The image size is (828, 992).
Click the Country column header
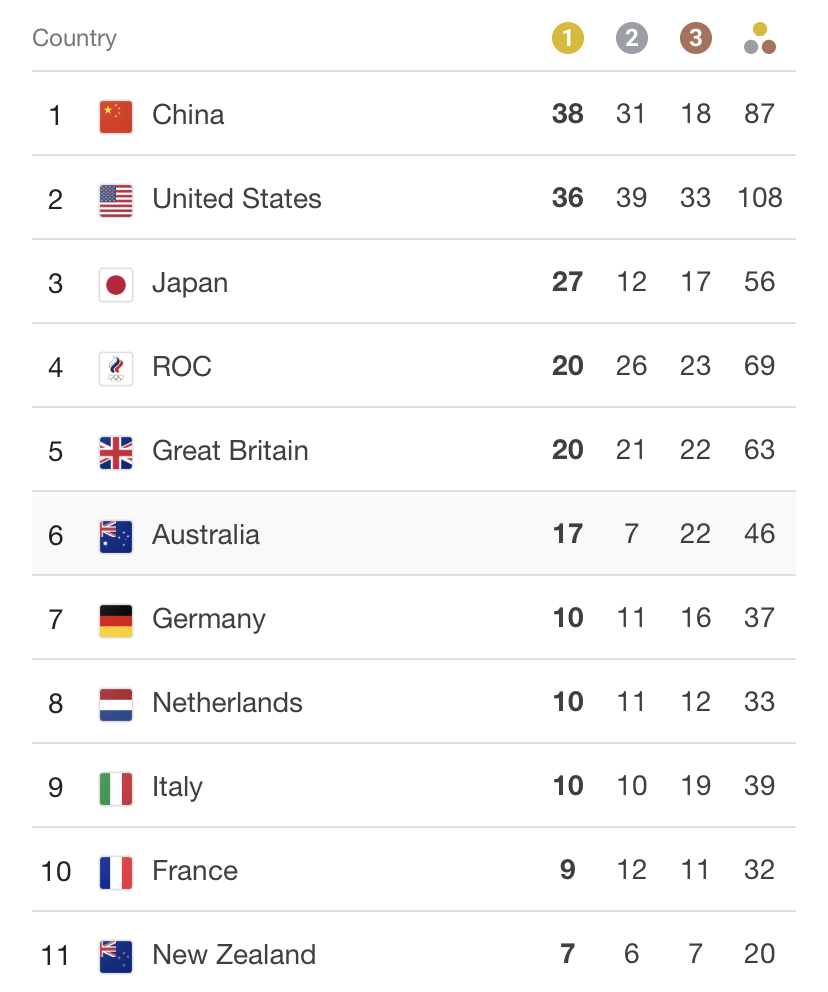(74, 38)
